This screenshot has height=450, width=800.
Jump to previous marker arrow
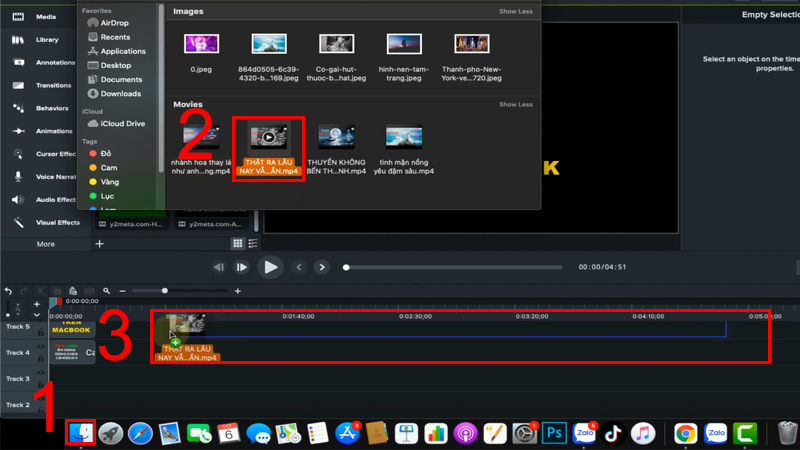tap(299, 267)
